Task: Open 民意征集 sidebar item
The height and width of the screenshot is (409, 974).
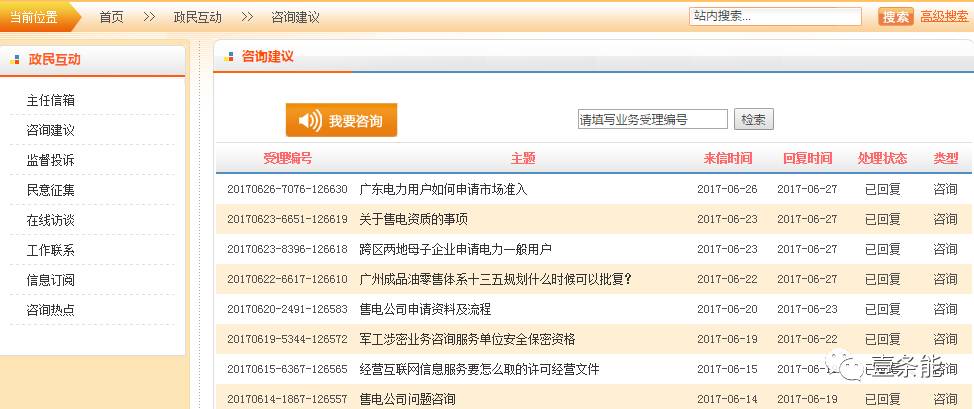Action: (x=51, y=190)
